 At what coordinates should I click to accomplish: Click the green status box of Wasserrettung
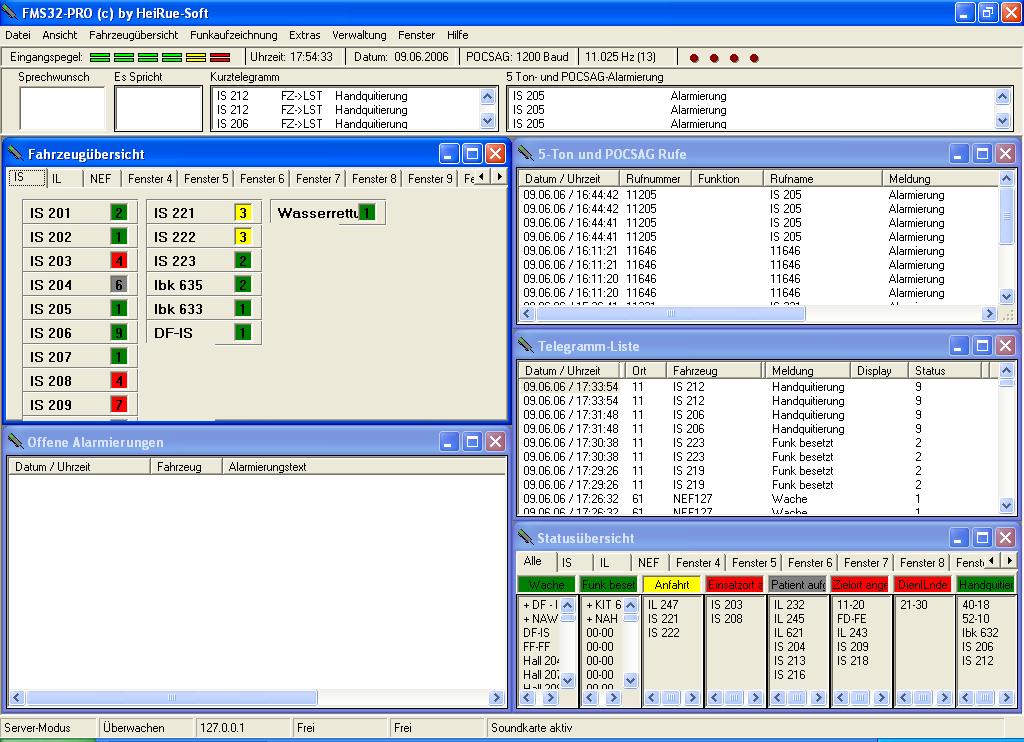[367, 213]
